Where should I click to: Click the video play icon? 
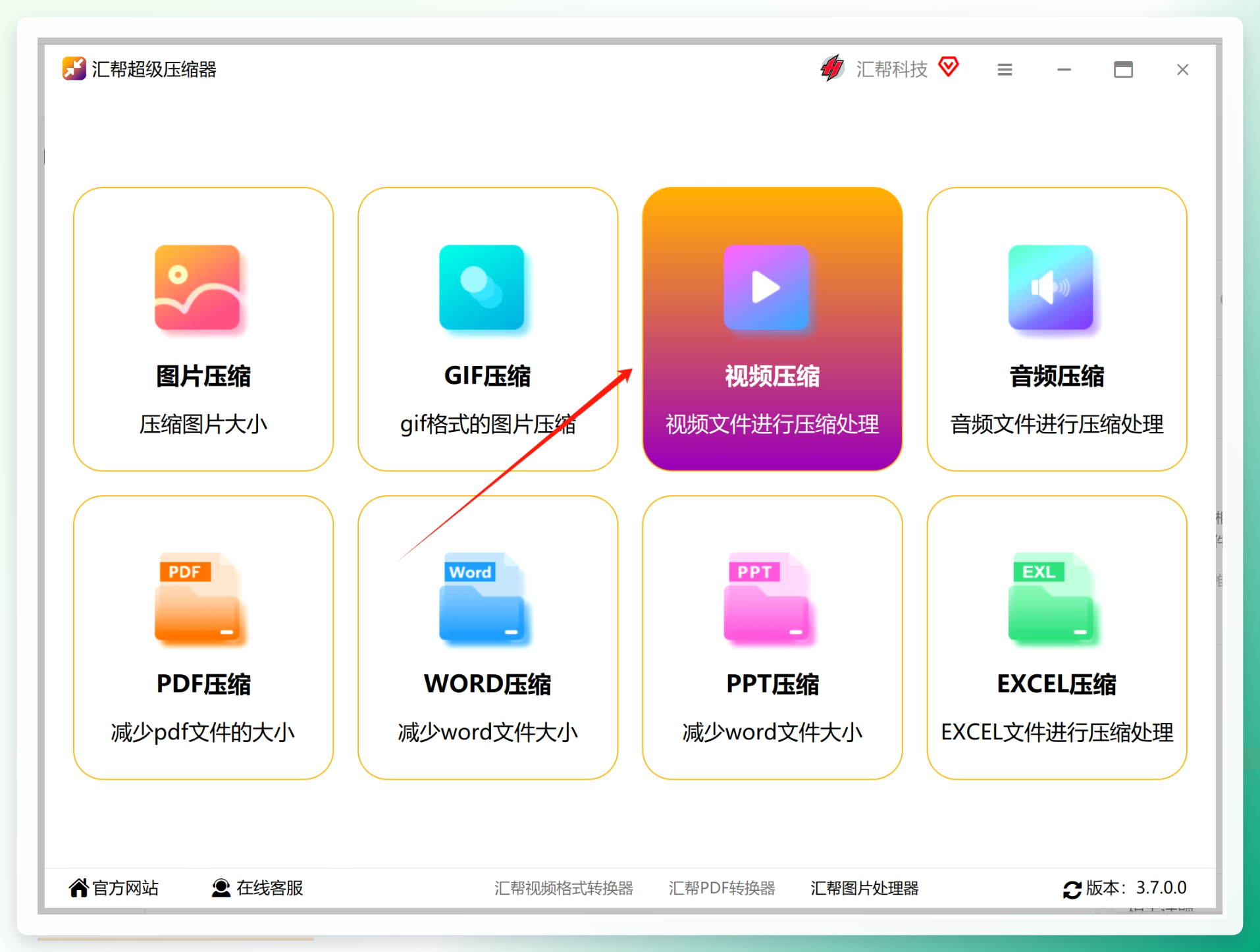(766, 288)
